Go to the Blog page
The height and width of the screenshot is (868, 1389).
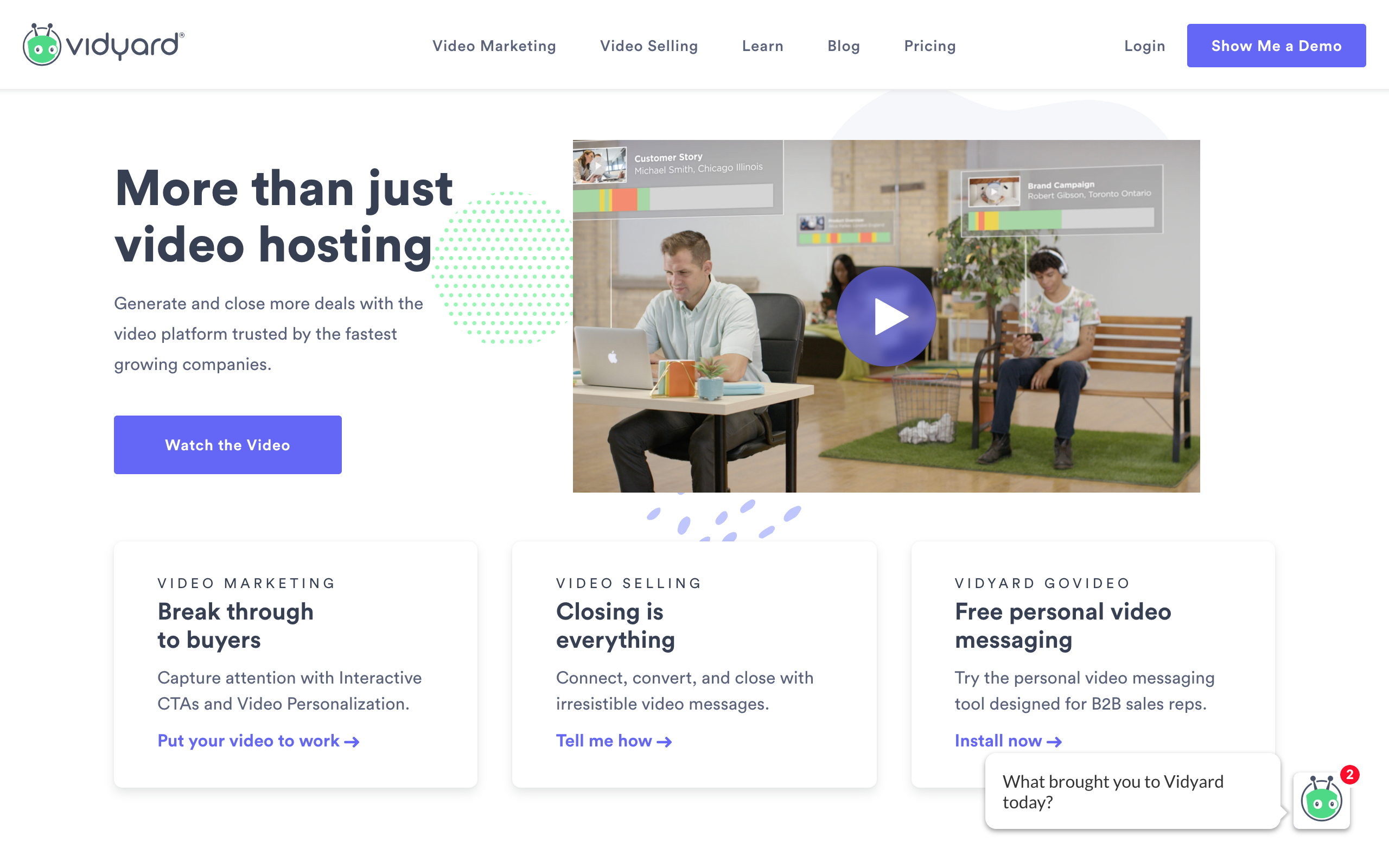843,46
